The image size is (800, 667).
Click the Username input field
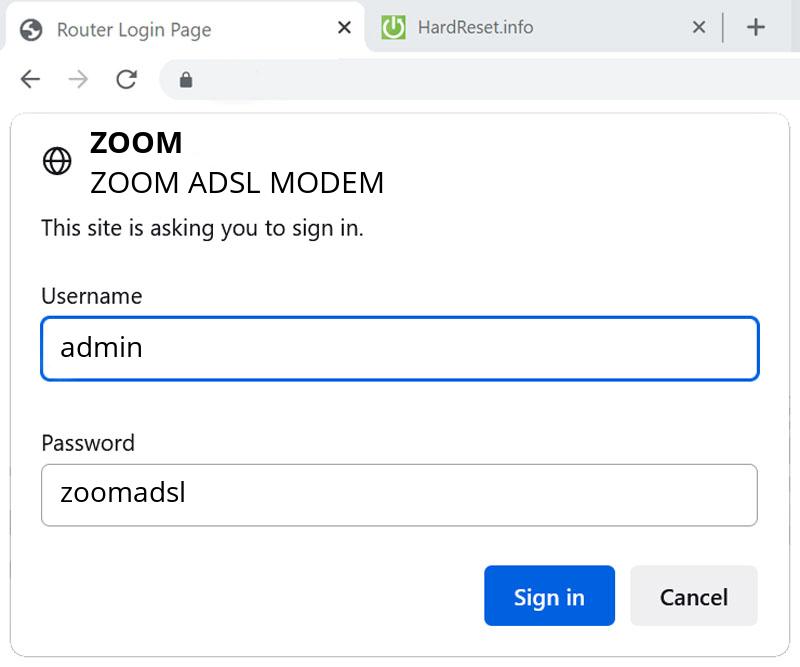(400, 349)
